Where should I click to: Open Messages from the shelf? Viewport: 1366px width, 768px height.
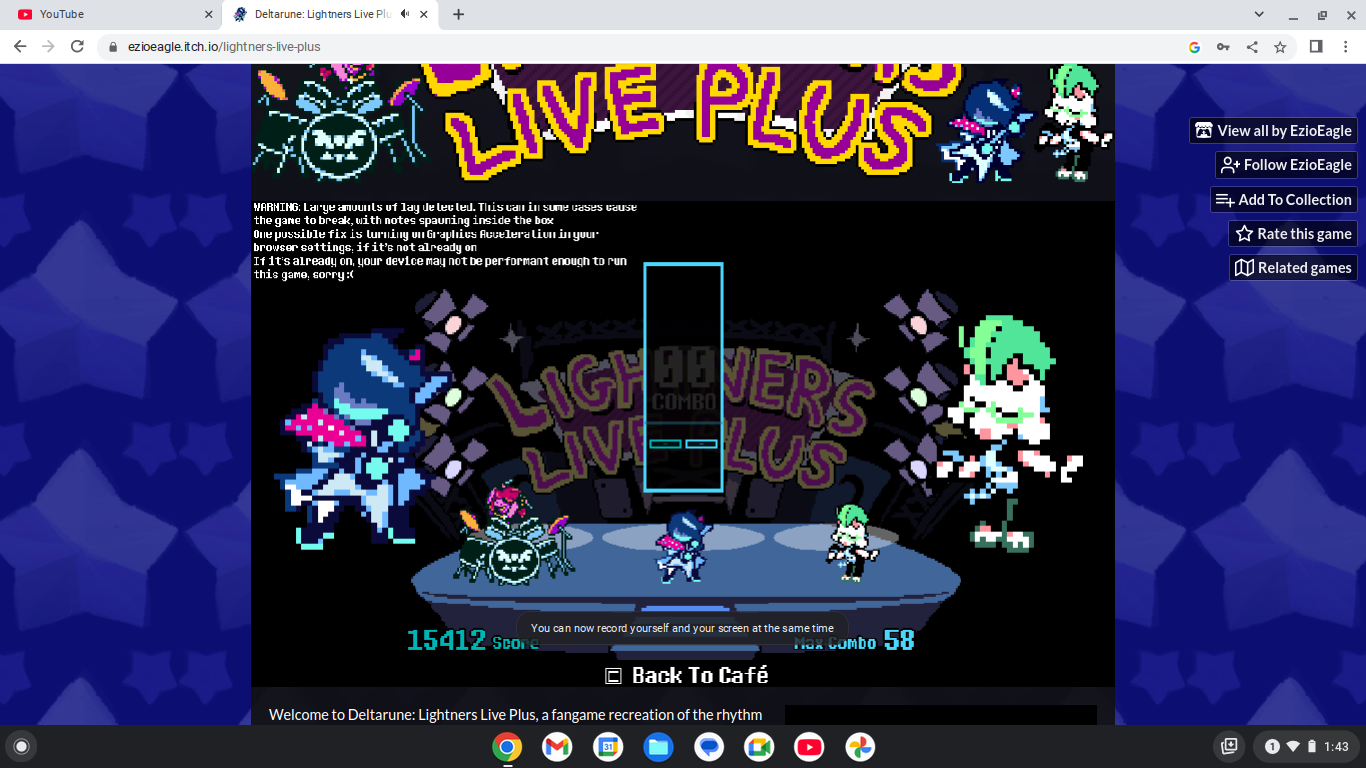tap(709, 747)
